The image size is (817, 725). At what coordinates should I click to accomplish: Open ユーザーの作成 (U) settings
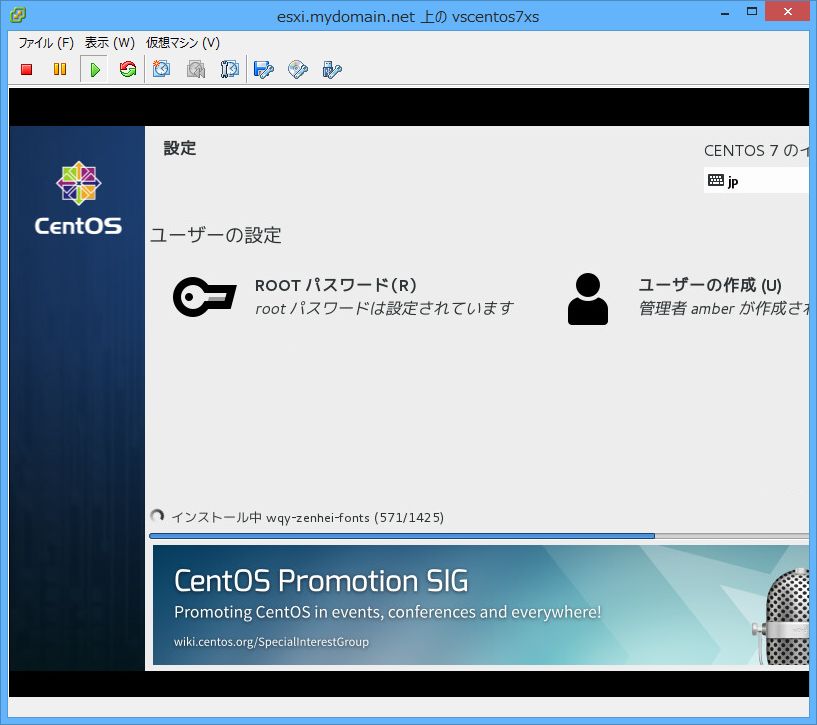(710, 285)
